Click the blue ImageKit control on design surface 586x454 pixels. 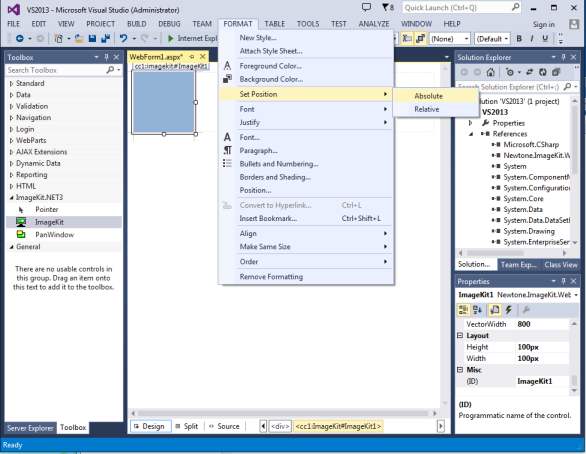tap(164, 102)
